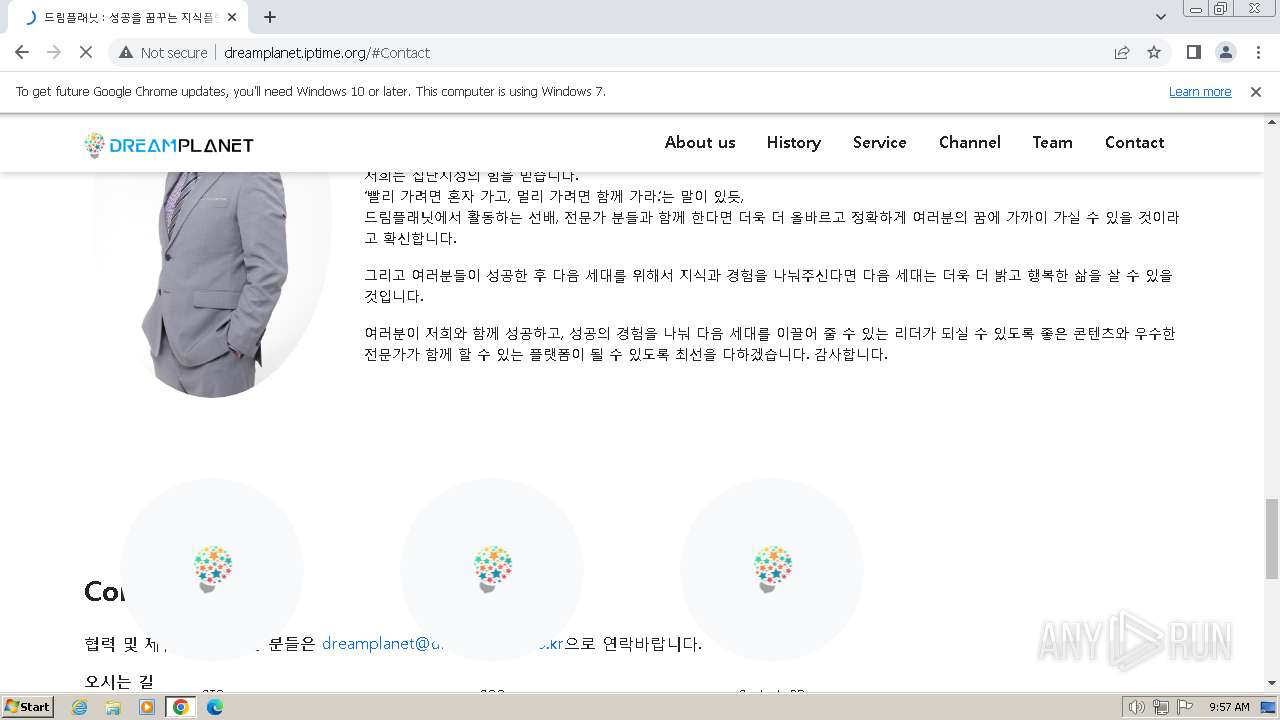Open the Windows Start menu

(x=27, y=706)
